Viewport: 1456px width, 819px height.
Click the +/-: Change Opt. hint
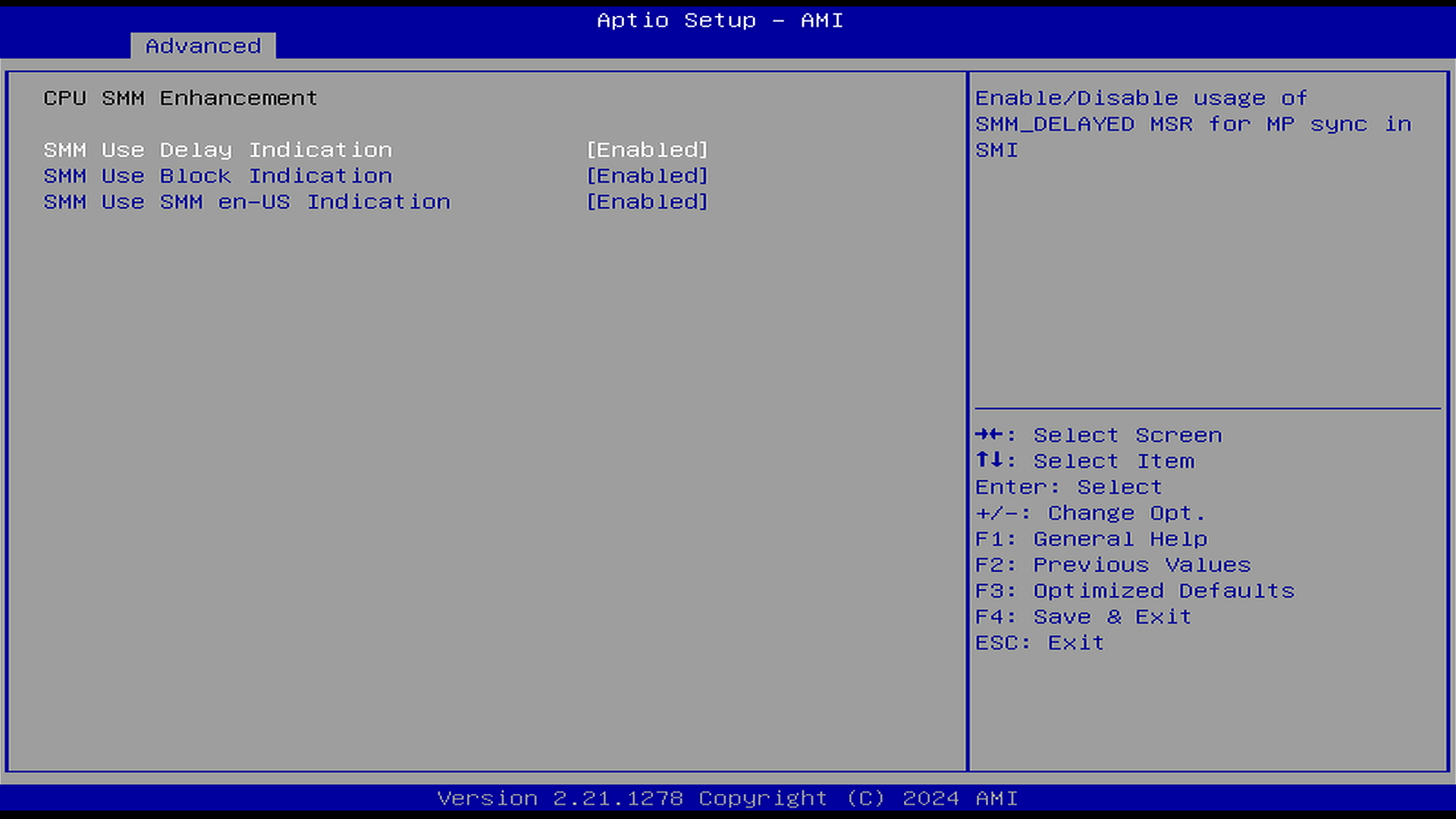click(x=1090, y=513)
